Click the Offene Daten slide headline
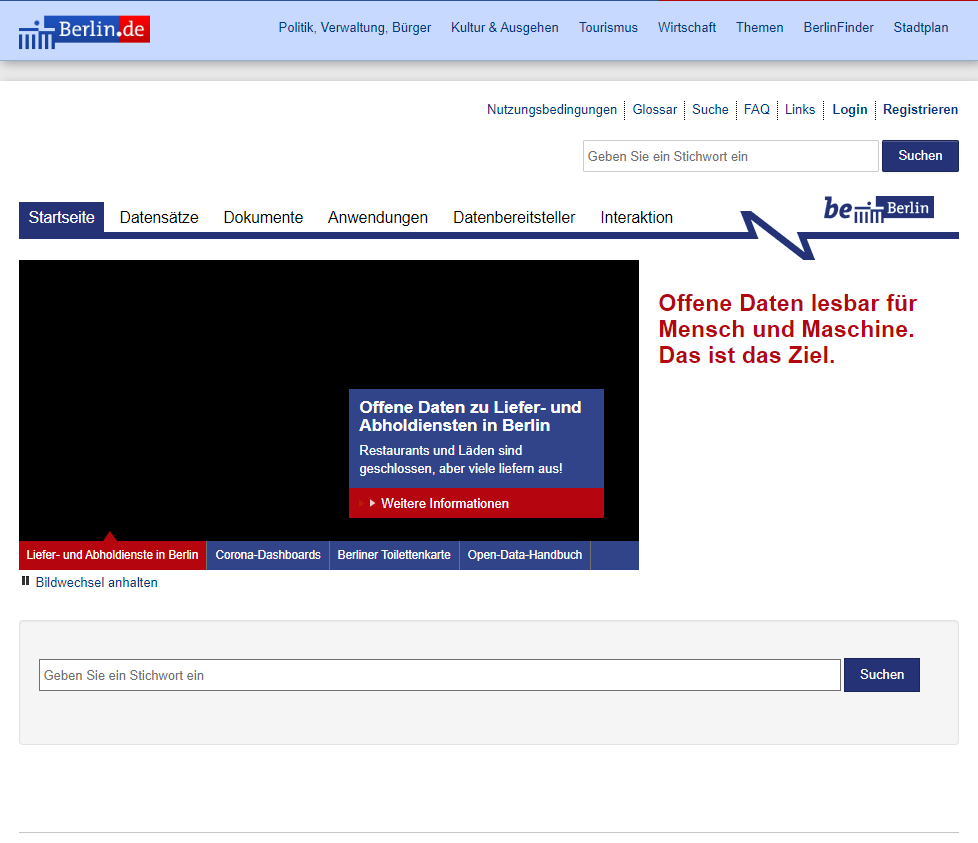 point(470,416)
